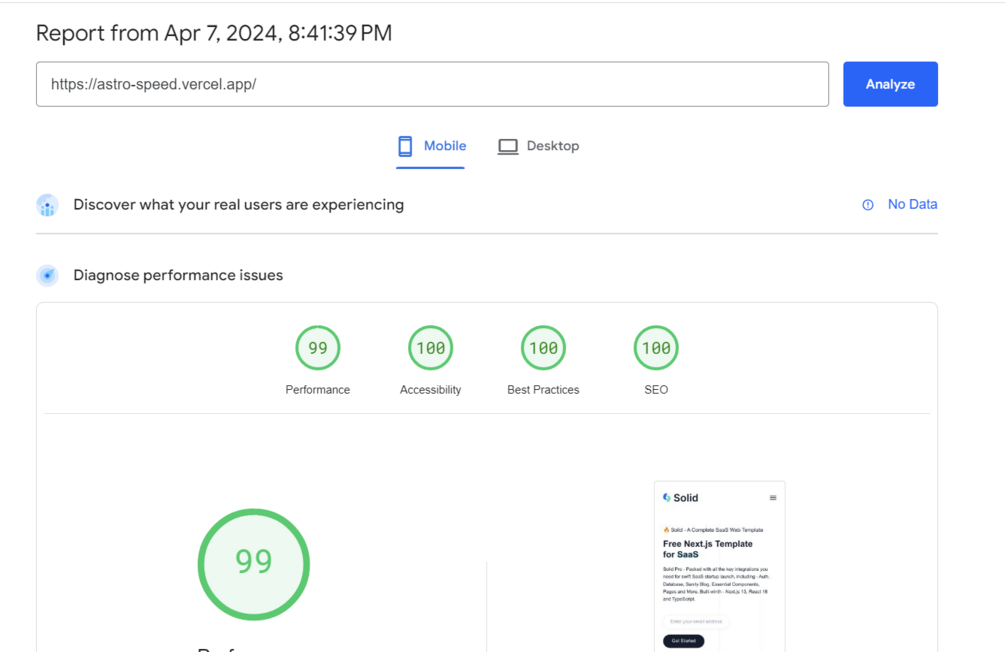Image resolution: width=1005 pixels, height=652 pixels.
Task: Click the URL input field
Action: pyautogui.click(x=432, y=84)
